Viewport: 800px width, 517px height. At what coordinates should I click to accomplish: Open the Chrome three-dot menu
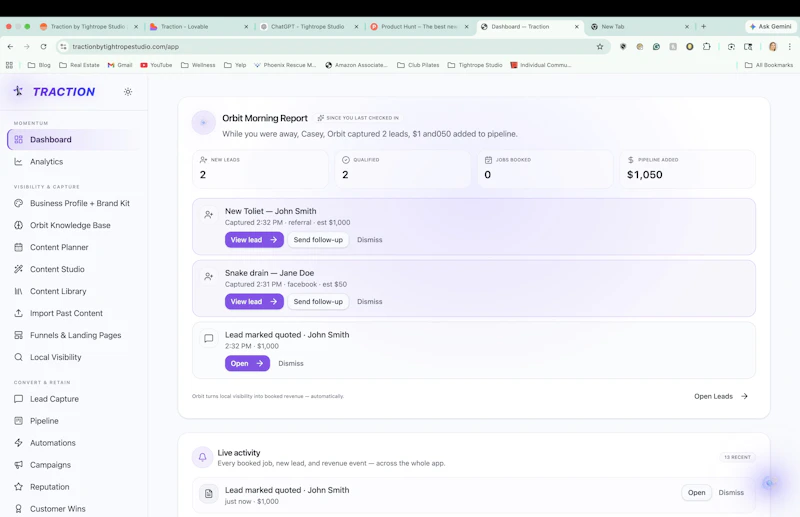pos(789,46)
